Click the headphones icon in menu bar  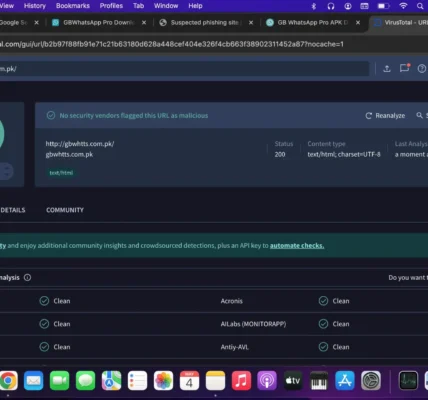click(331, 6)
